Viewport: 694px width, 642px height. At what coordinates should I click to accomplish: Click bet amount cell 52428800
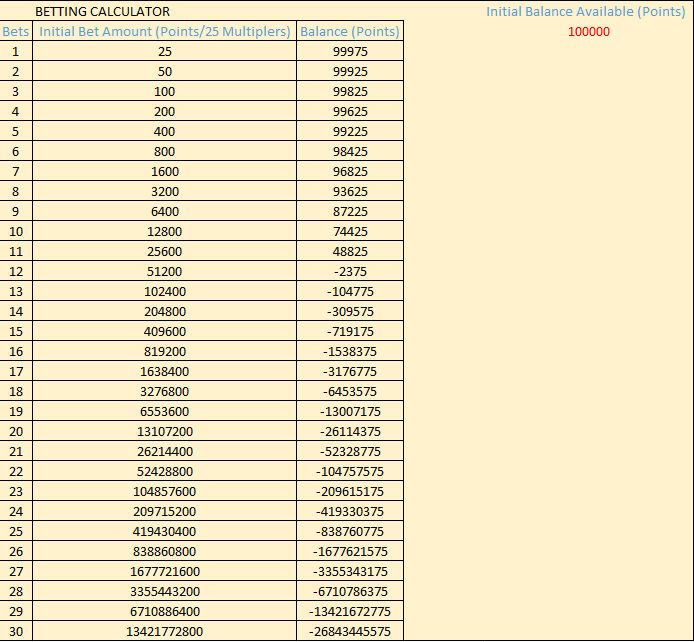tap(165, 471)
